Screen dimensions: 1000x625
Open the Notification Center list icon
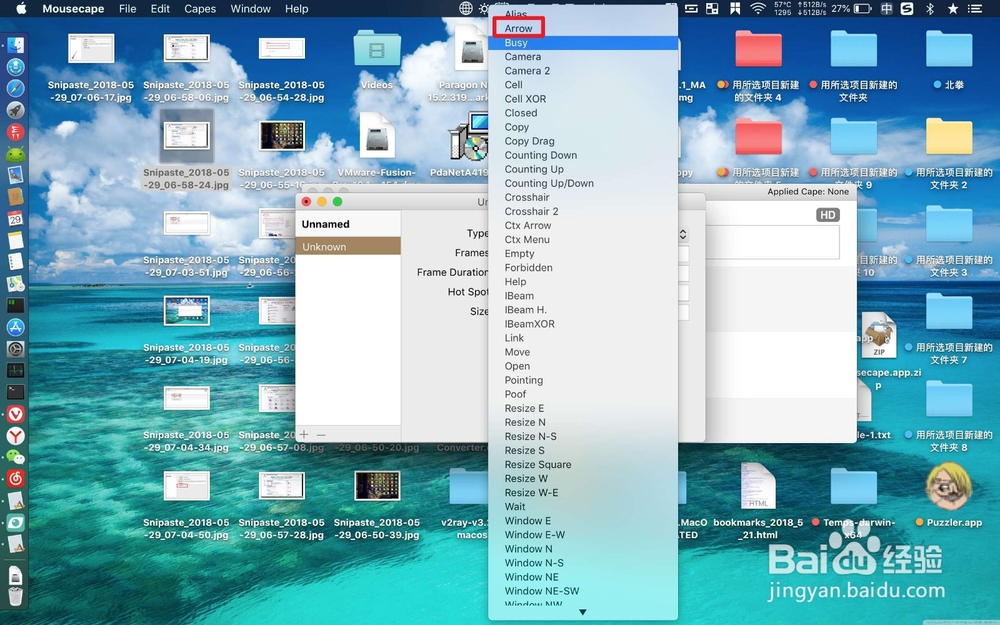coord(975,8)
